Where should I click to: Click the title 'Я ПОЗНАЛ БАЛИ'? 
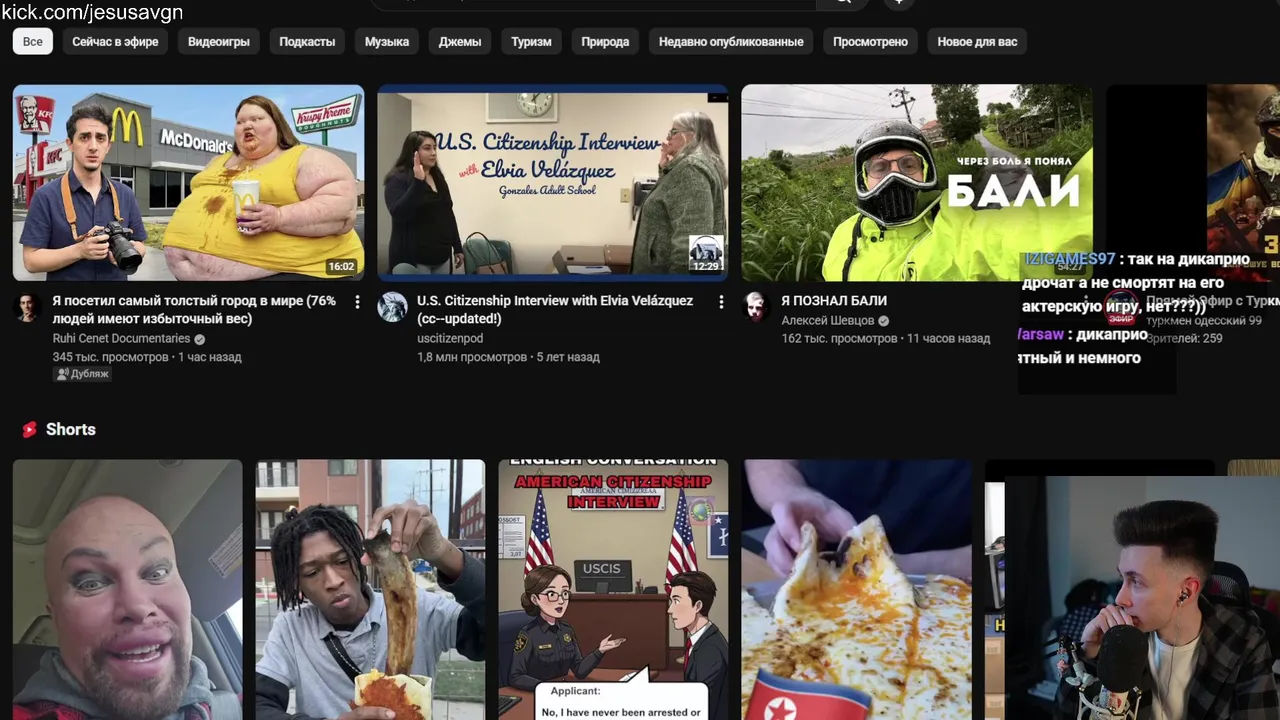click(834, 300)
